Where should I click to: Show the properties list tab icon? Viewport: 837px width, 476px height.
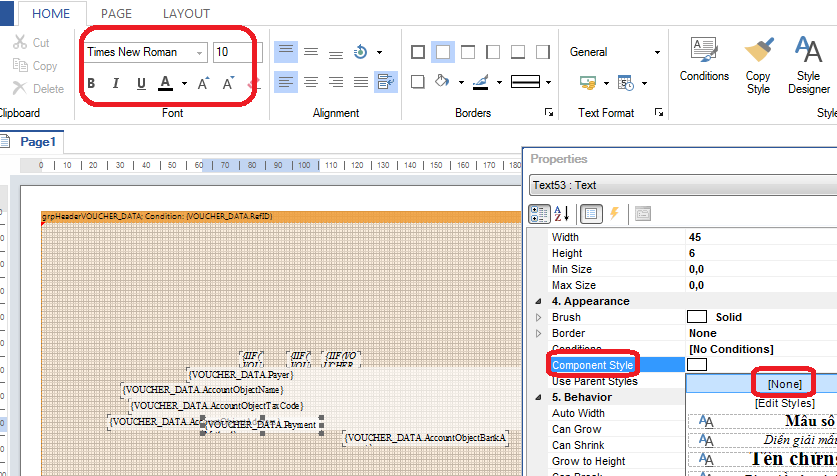[x=591, y=214]
